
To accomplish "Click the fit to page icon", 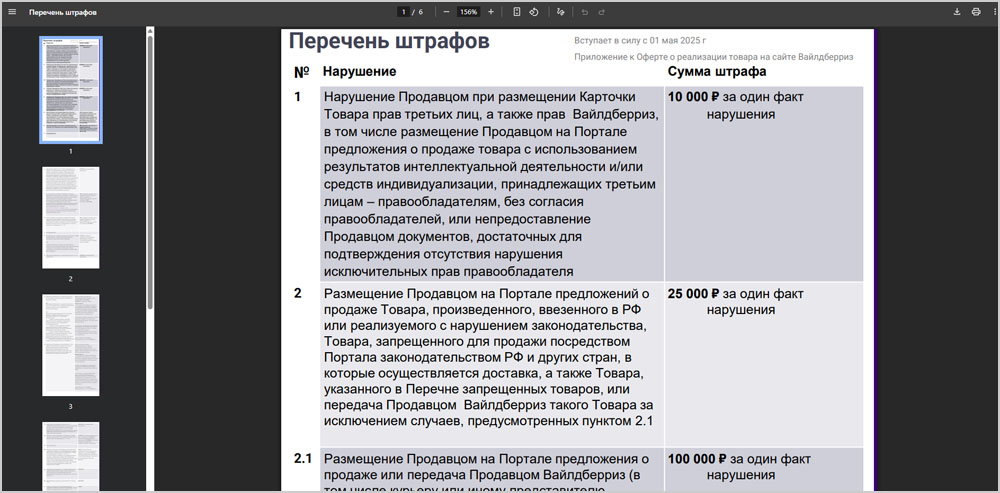I will click(x=517, y=12).
